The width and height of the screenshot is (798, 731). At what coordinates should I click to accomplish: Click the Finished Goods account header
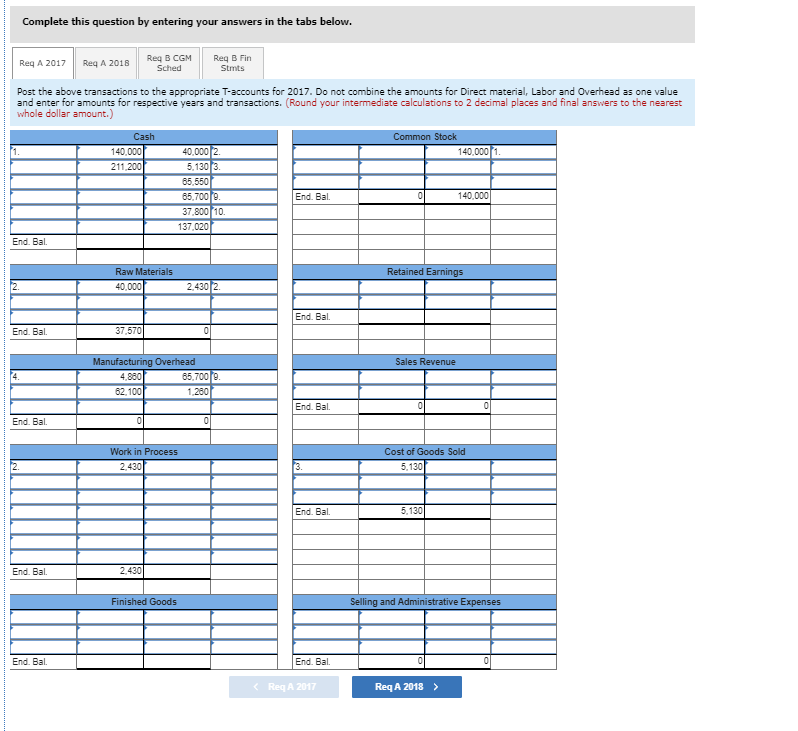pyautogui.click(x=144, y=602)
